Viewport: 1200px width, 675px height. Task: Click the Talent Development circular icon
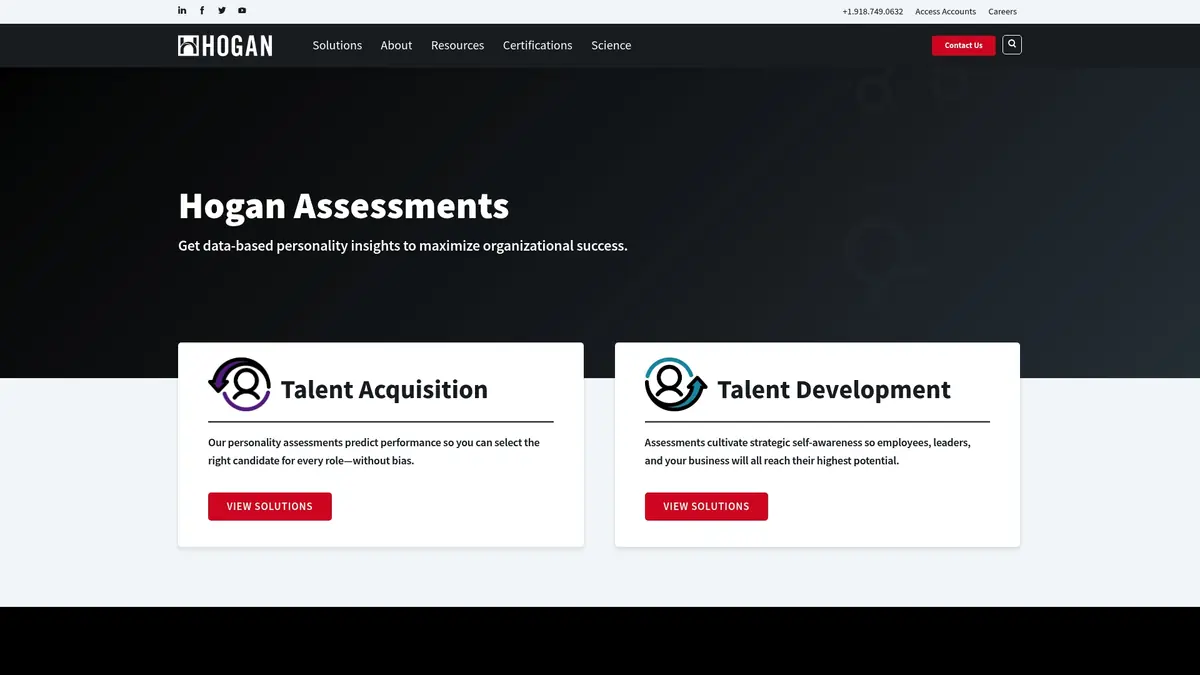pyautogui.click(x=676, y=384)
